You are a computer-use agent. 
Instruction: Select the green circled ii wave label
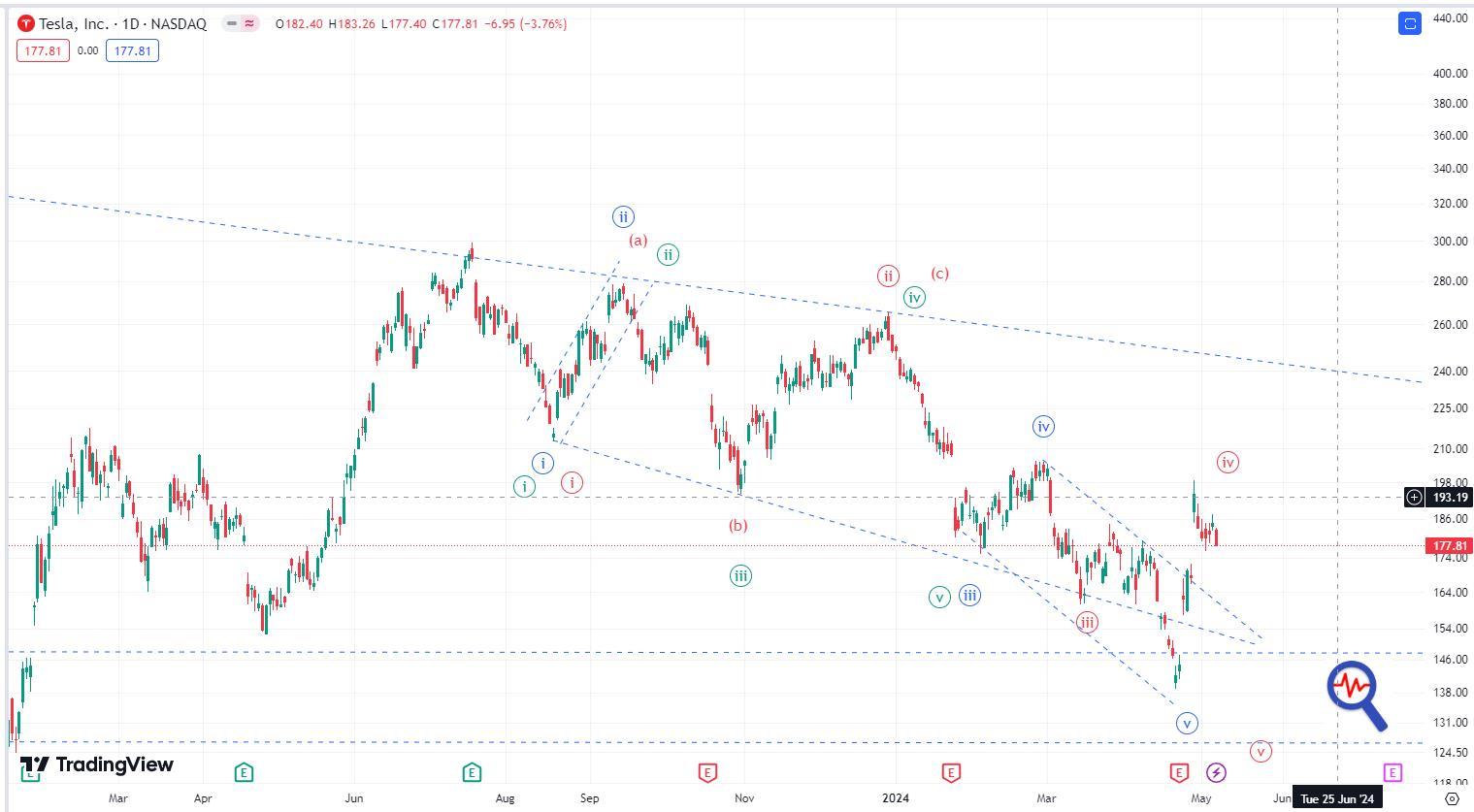pyautogui.click(x=668, y=255)
